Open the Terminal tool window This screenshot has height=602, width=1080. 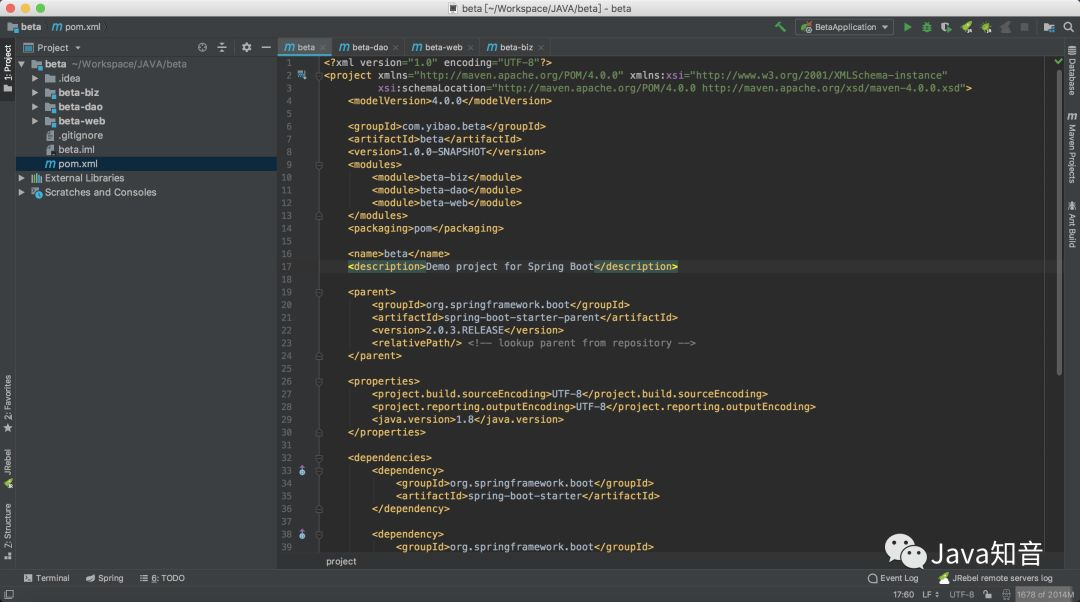point(46,578)
